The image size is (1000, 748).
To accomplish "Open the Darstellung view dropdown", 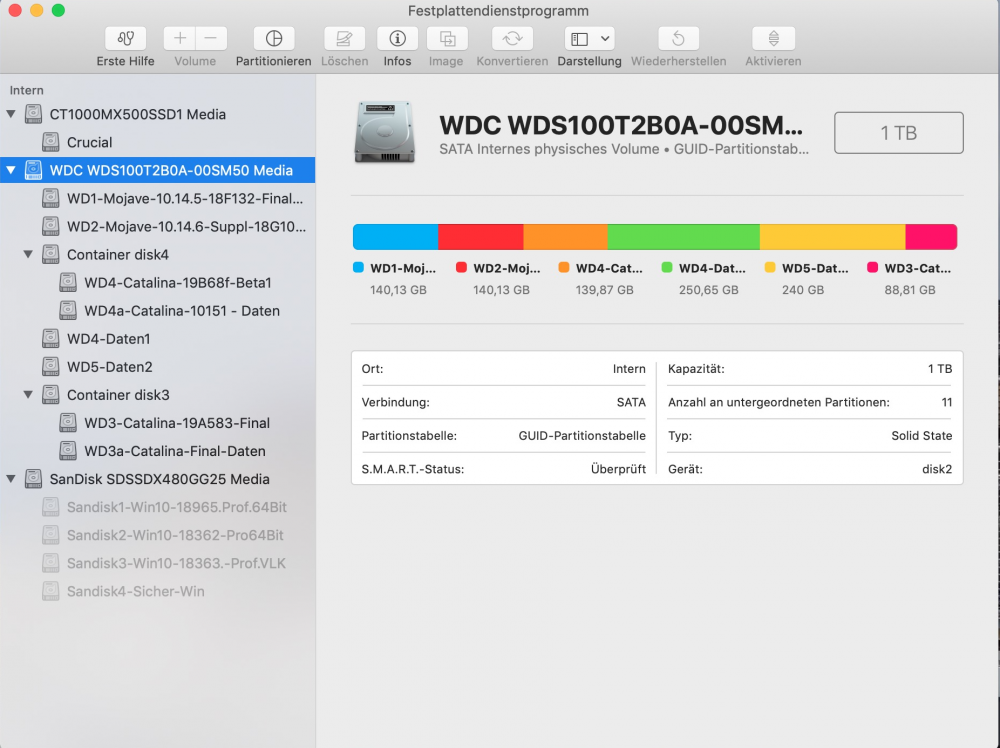I will click(x=589, y=39).
